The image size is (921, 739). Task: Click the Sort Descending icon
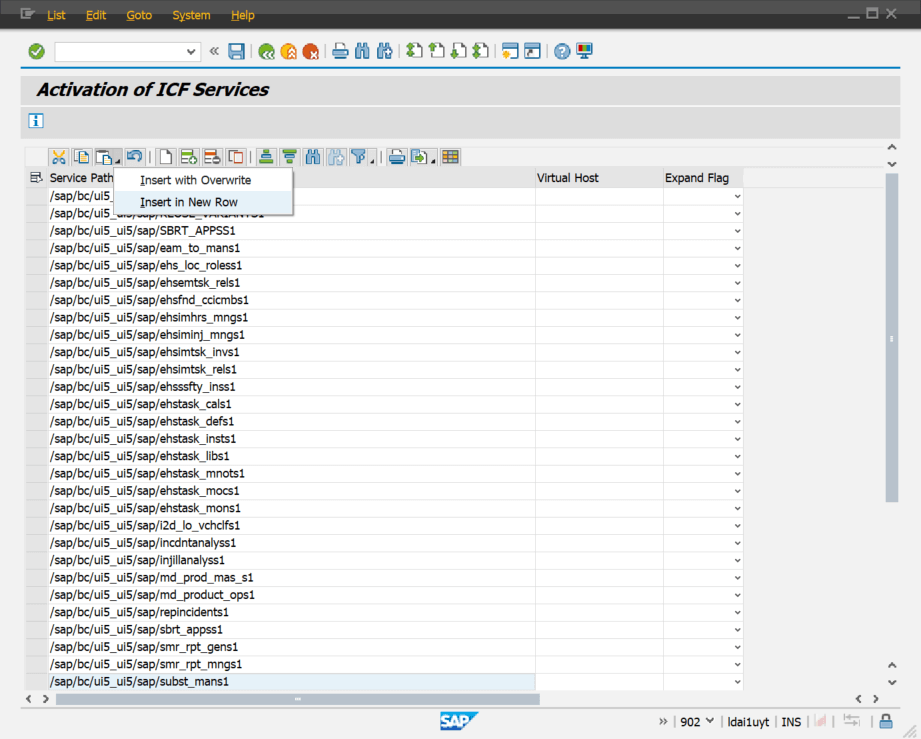[290, 157]
